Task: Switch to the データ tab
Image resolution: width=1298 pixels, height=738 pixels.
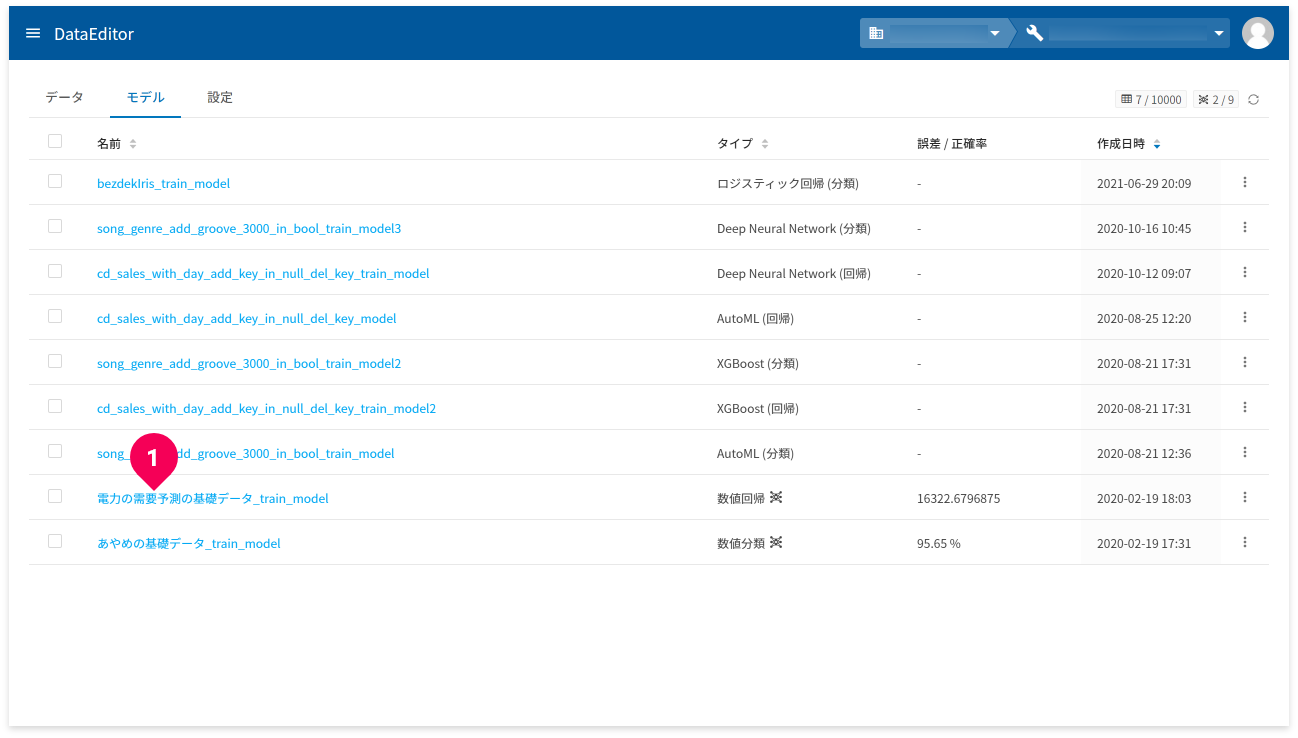Action: 65,97
